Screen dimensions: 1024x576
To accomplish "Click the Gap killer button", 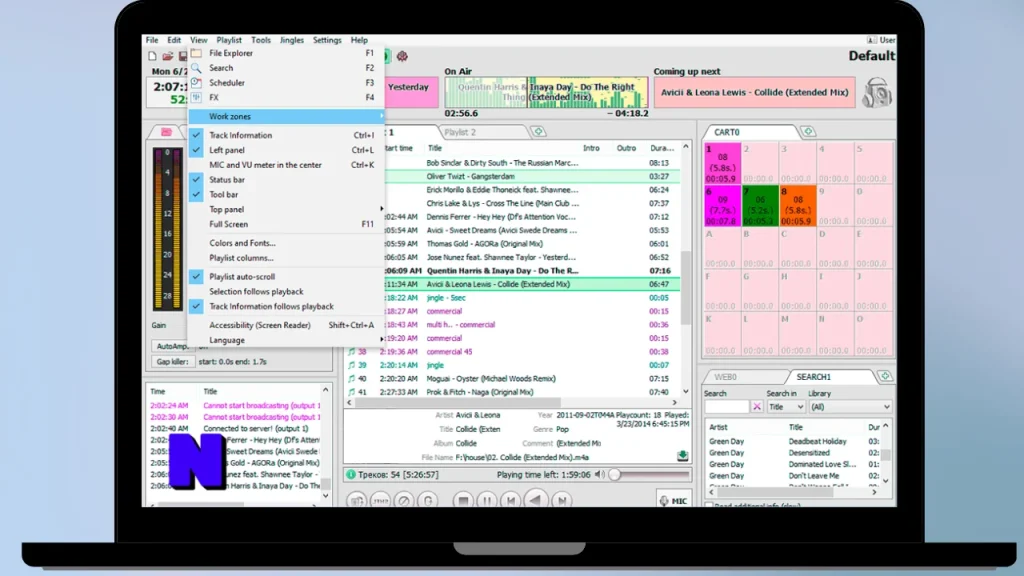I will point(172,362).
